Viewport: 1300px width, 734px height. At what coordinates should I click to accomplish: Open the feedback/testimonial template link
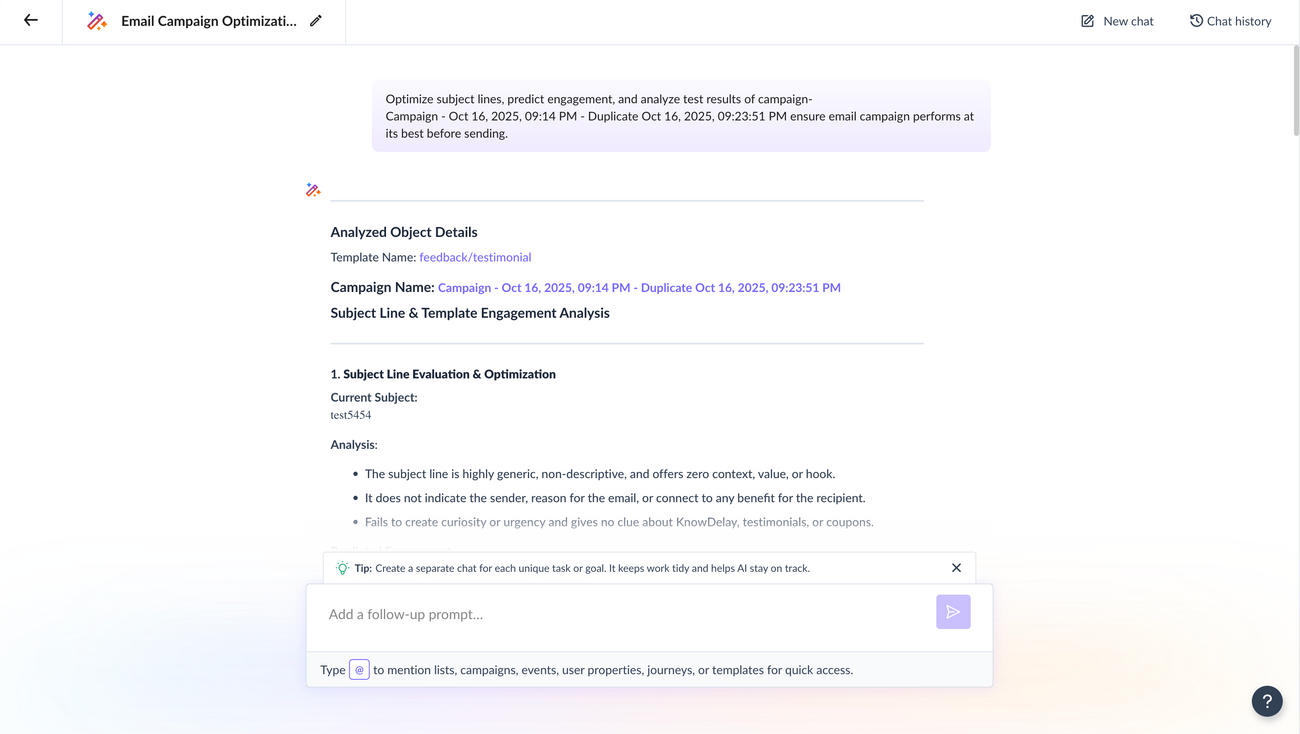click(x=474, y=256)
